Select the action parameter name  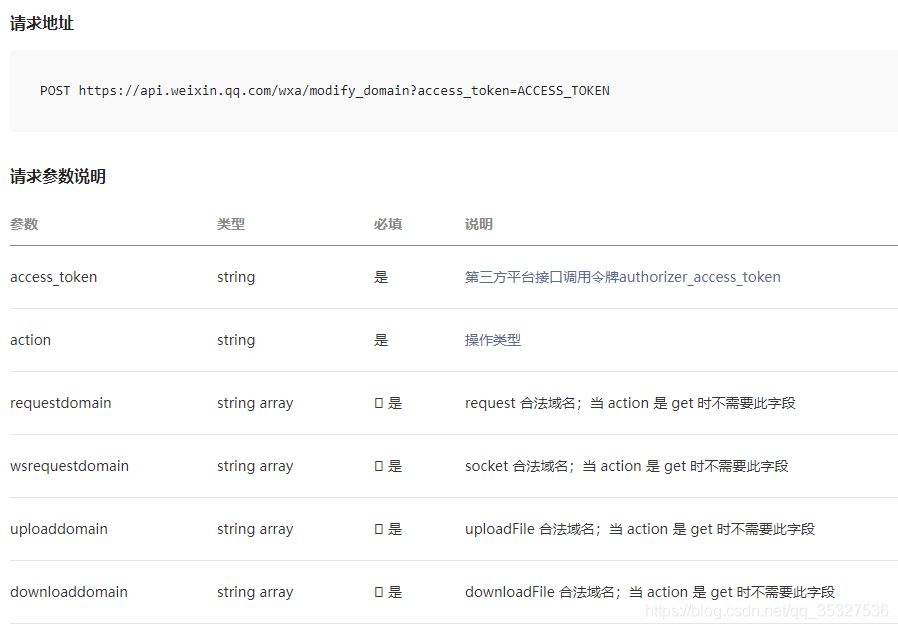(x=31, y=340)
